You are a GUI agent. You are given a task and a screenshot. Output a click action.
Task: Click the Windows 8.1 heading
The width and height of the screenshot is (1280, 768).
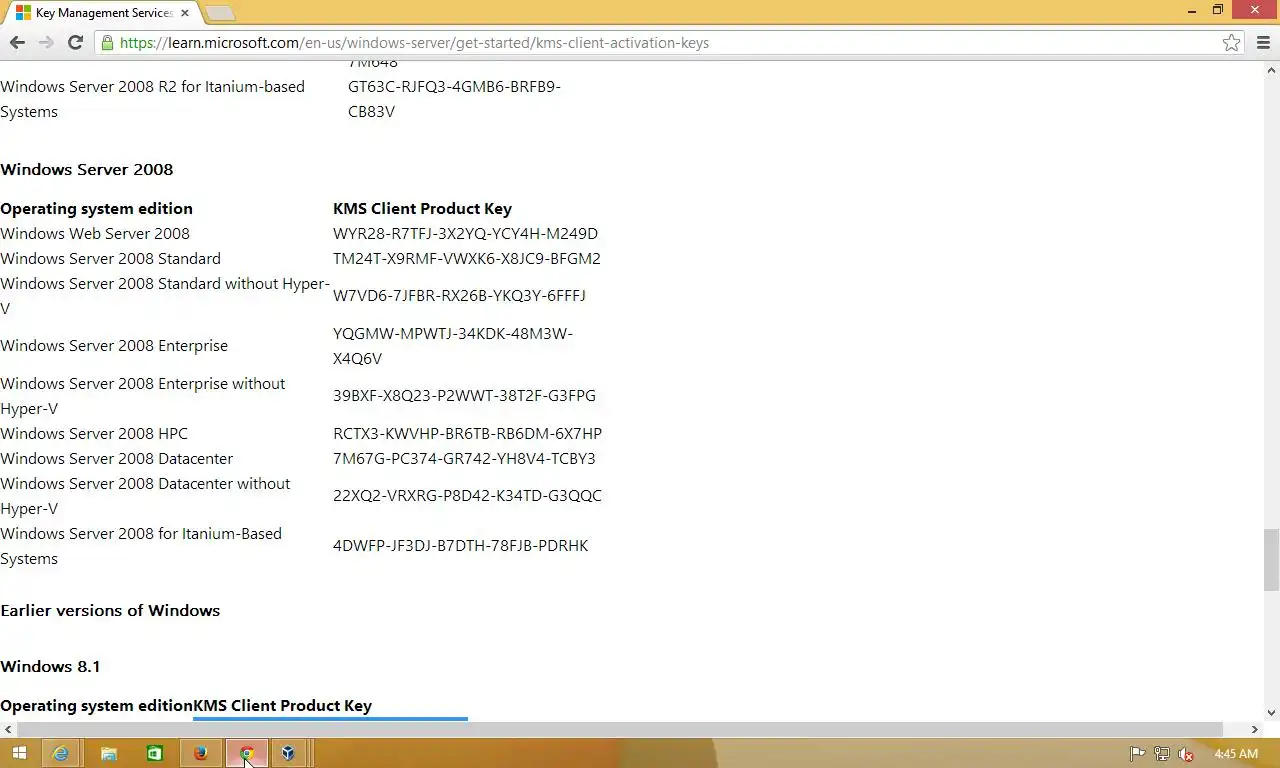(x=50, y=666)
